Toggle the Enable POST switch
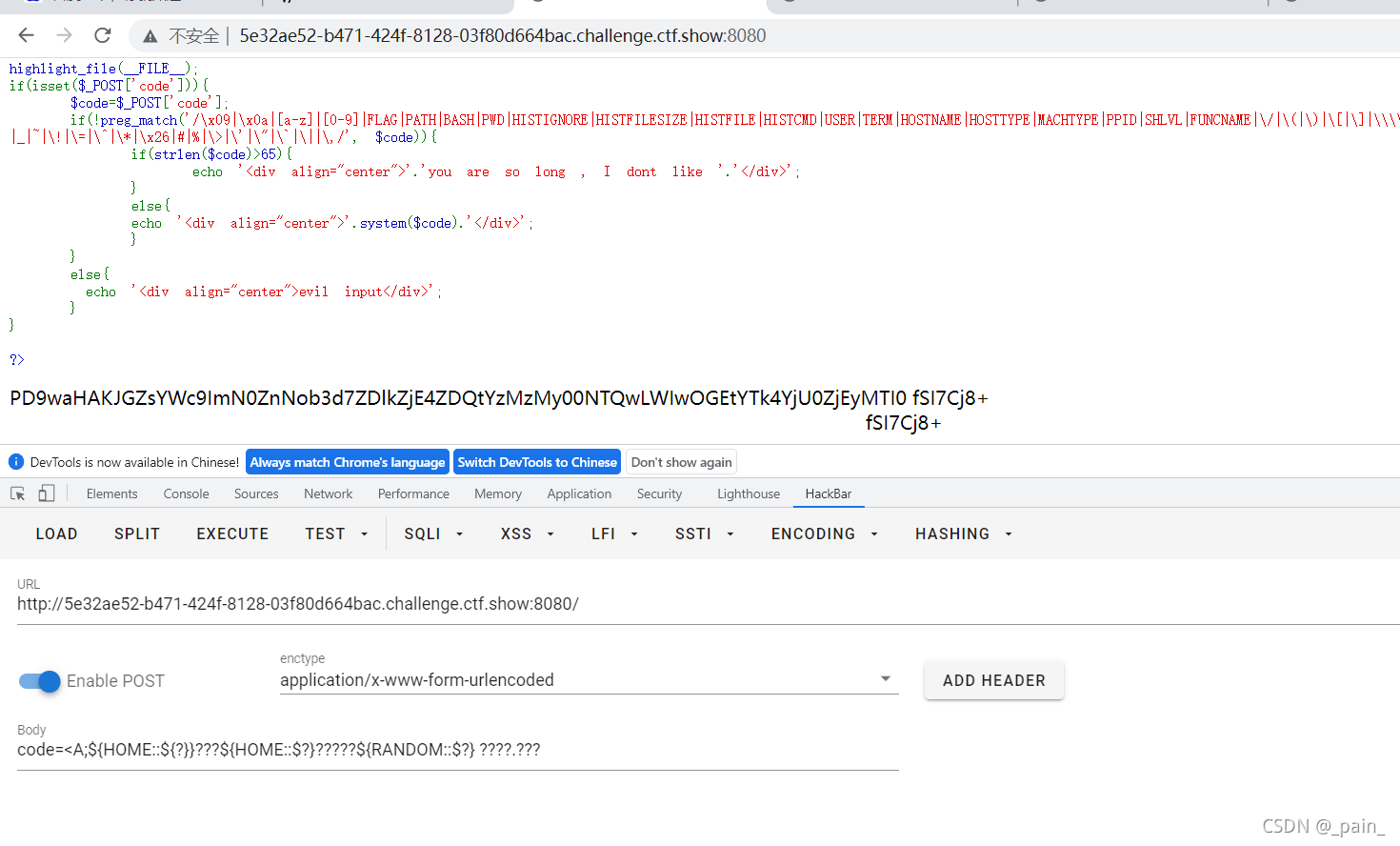The width and height of the screenshot is (1400, 846). pos(40,681)
